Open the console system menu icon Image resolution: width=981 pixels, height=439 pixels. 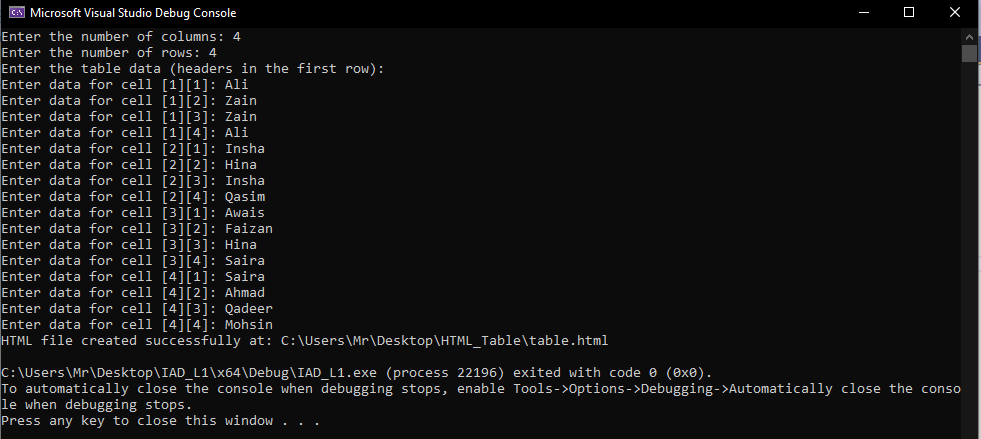coord(16,13)
